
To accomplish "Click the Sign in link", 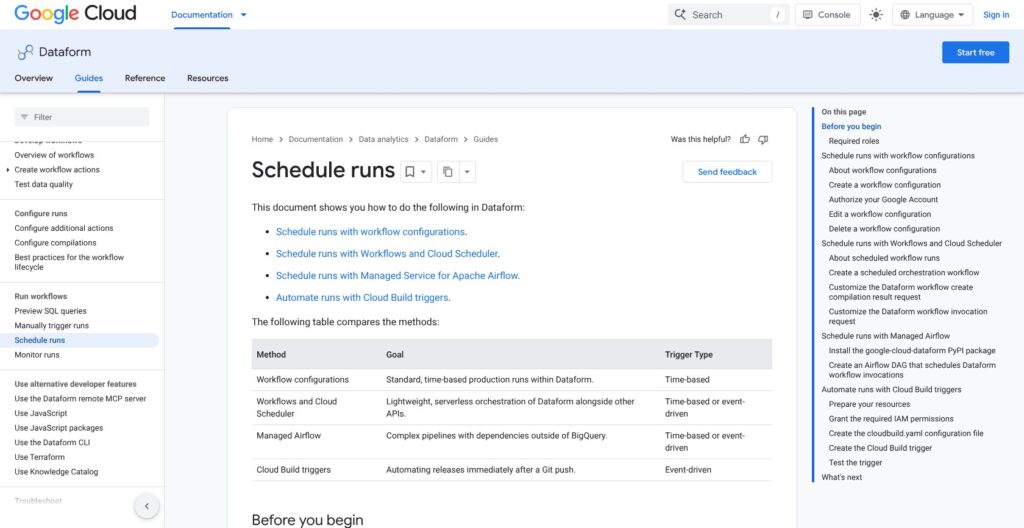I will (996, 14).
